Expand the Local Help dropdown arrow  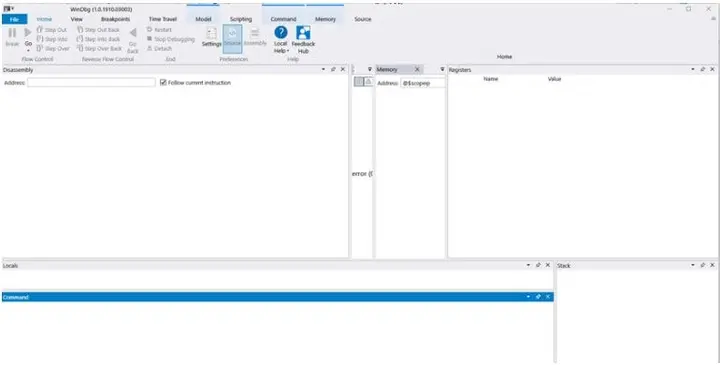tap(287, 51)
